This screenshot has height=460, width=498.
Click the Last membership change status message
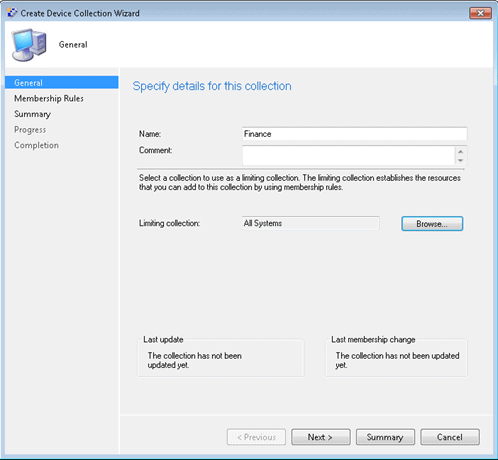point(398,360)
